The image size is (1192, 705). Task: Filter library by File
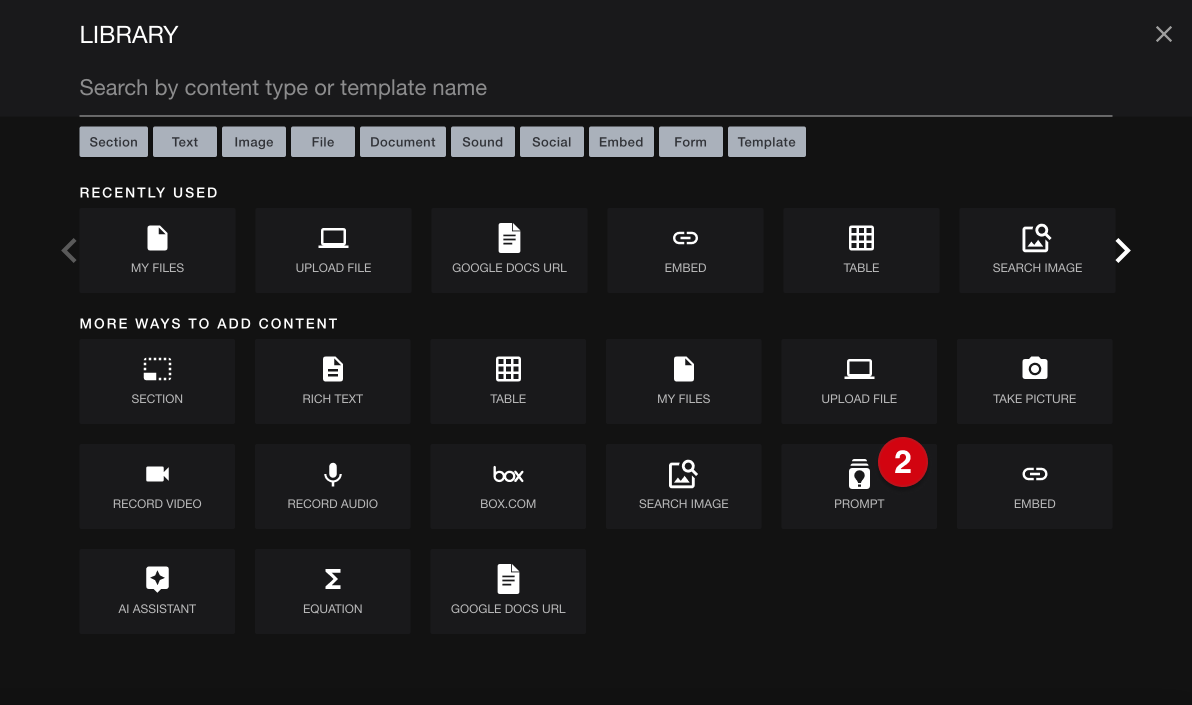[x=322, y=142]
